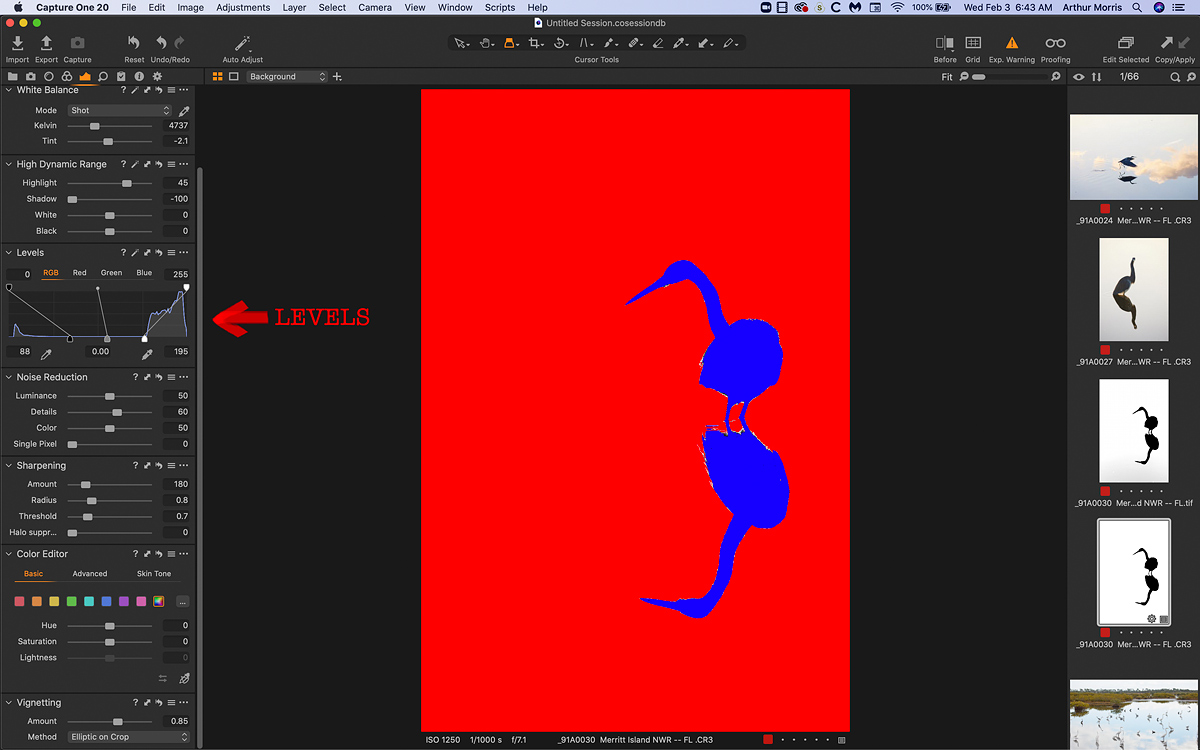
Task: Open the Adjustments menu
Action: pos(243,7)
